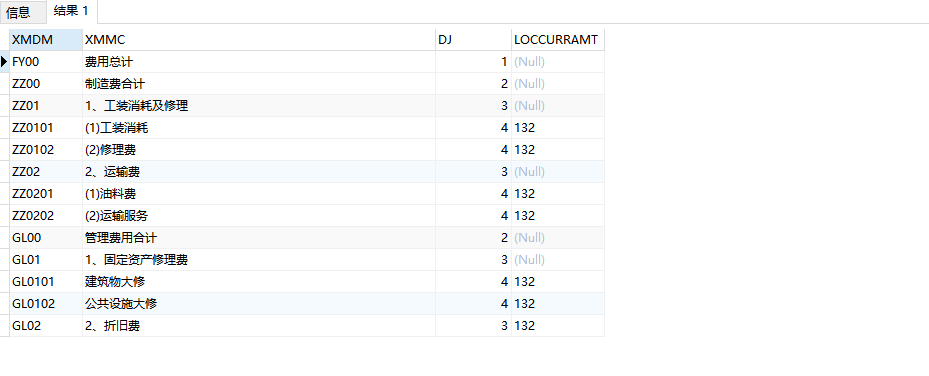Select the ZZ0101 cell

[x=46, y=127]
